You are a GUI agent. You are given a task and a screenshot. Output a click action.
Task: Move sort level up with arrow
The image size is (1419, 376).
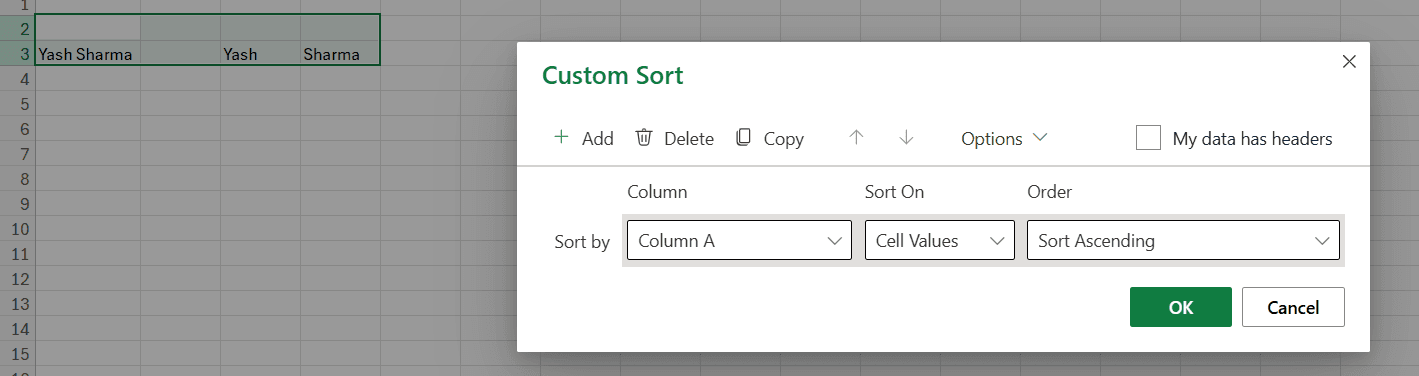(856, 138)
